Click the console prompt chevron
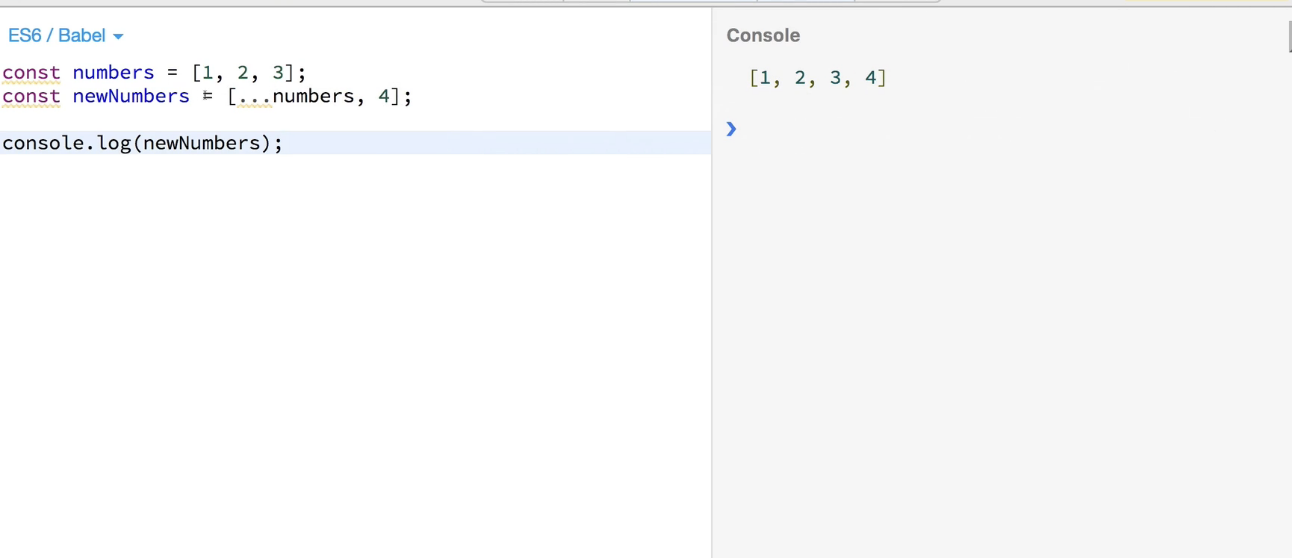This screenshot has height=558, width=1292. point(731,128)
